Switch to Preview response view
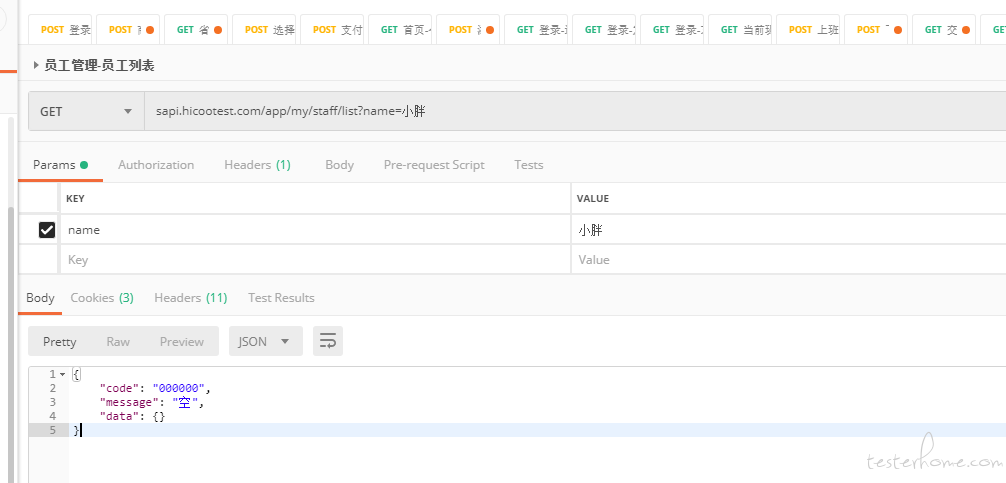The height and width of the screenshot is (483, 1006). point(182,341)
